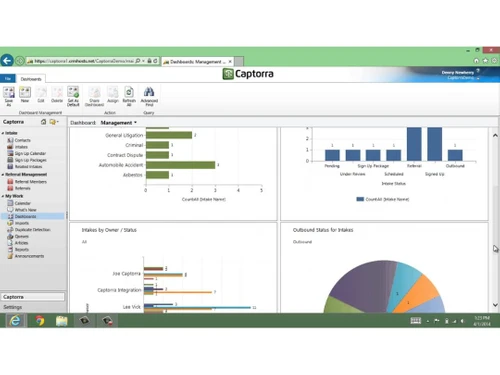The width and height of the screenshot is (500, 375).
Task: Open What's New under My Work
Action: tap(25, 210)
